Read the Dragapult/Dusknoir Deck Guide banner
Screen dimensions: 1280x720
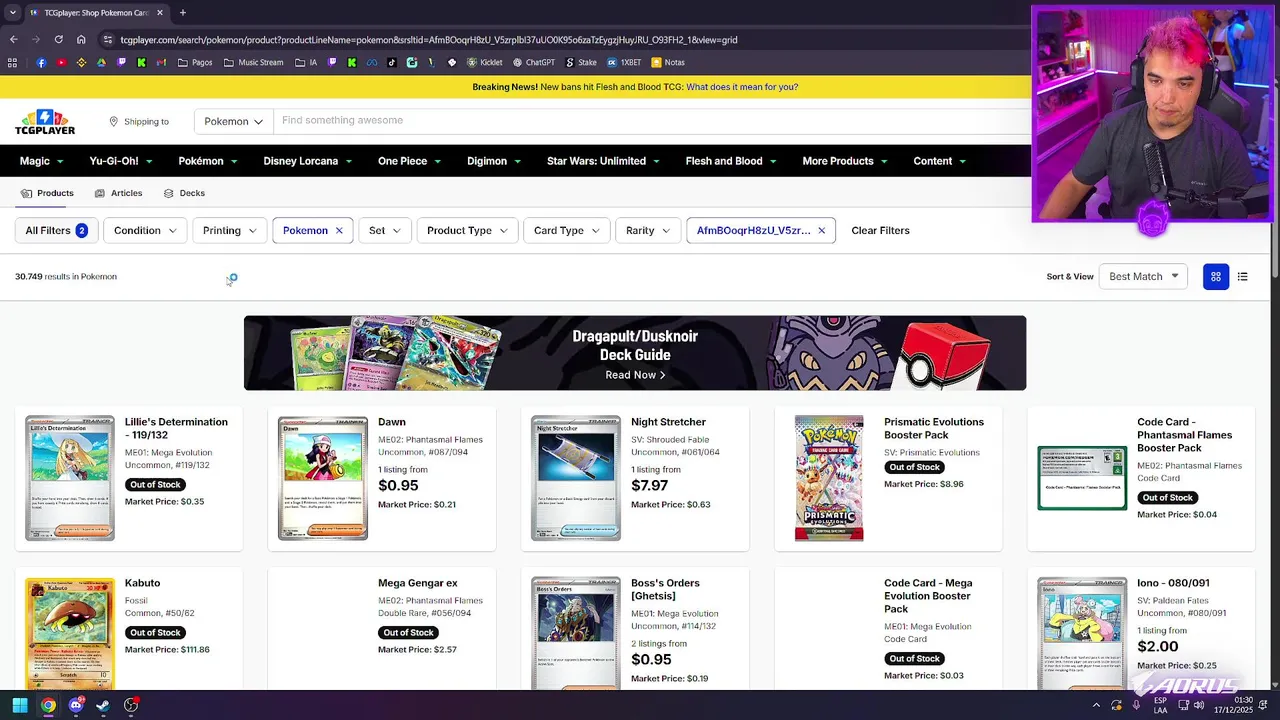[635, 353]
